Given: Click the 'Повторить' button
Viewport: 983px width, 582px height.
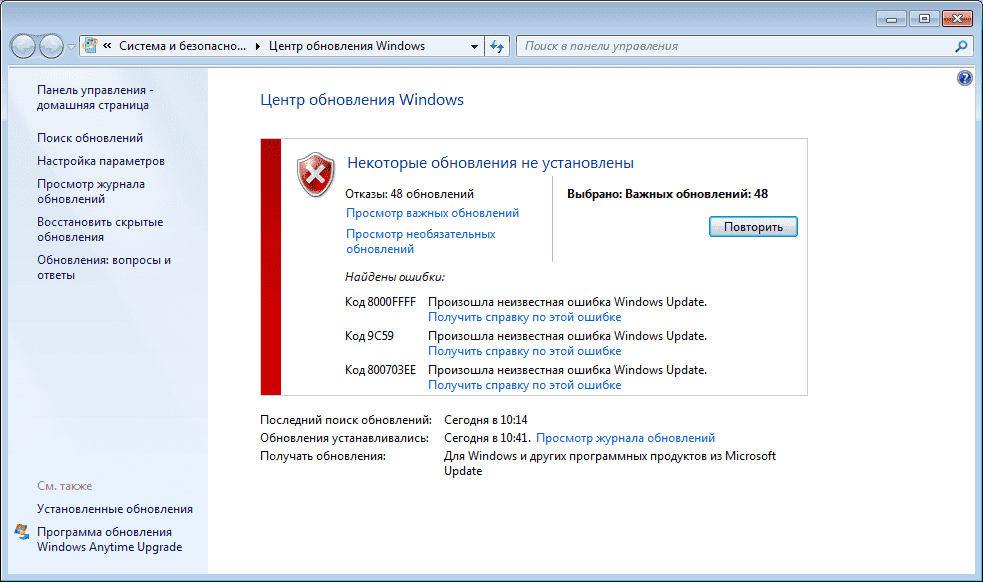Looking at the screenshot, I should tap(753, 226).
